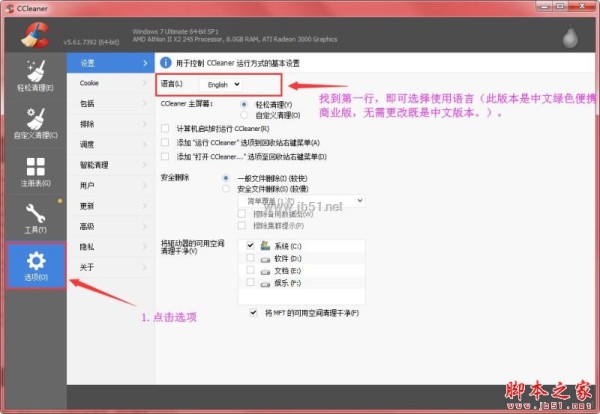Click the blue info icon above settings
This screenshot has height=414, width=600.
tap(166, 61)
